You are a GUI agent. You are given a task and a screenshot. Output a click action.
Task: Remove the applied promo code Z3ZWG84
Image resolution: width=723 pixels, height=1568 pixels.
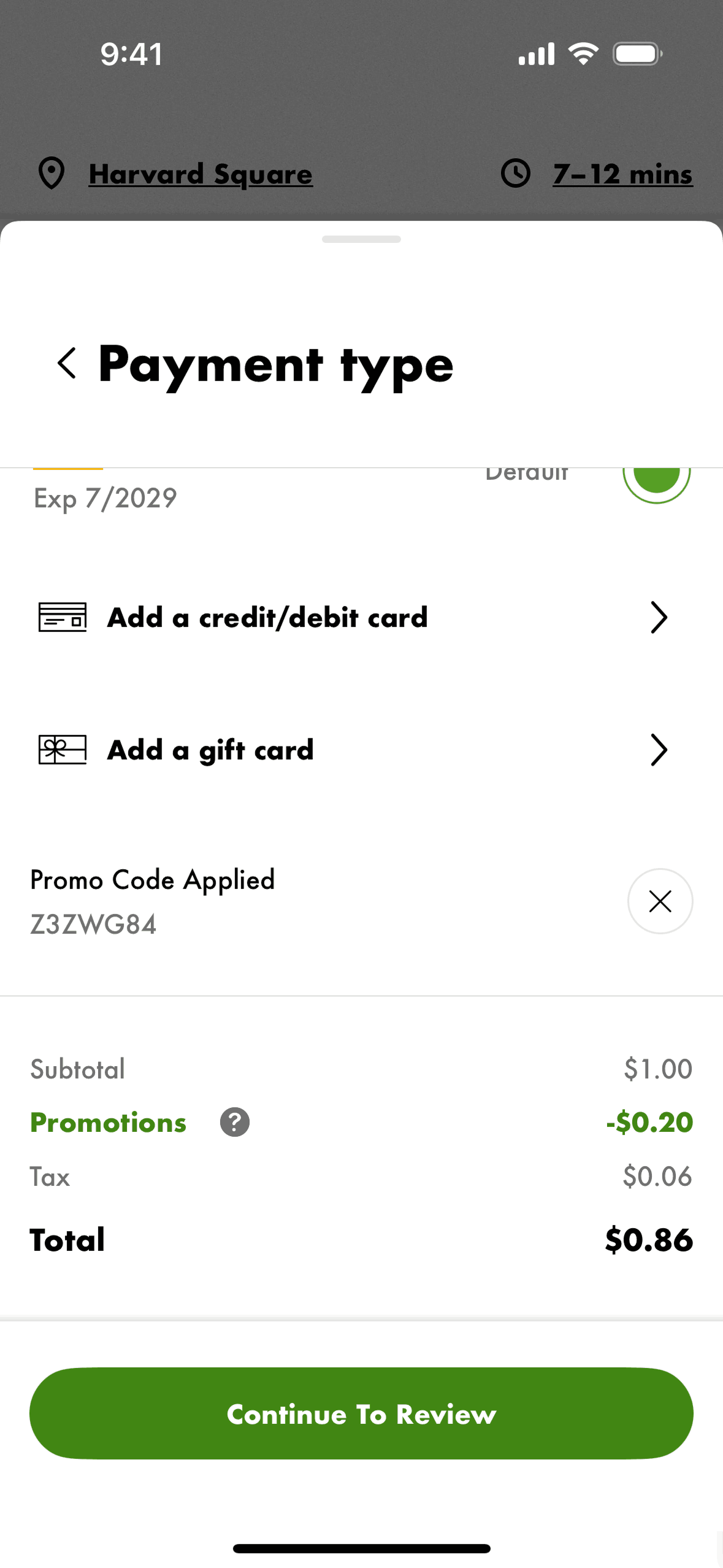(660, 901)
